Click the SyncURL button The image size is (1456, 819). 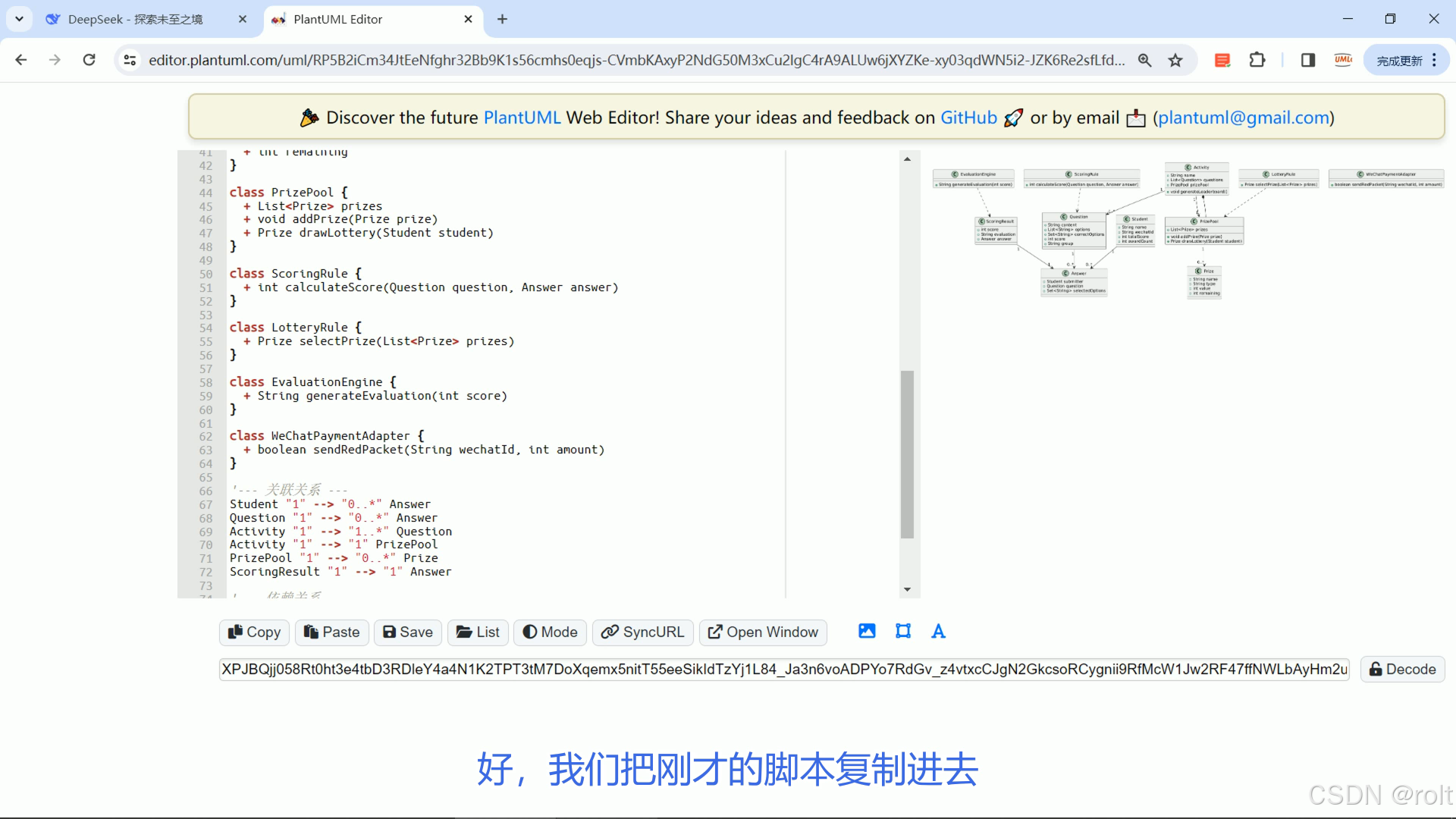pos(642,632)
